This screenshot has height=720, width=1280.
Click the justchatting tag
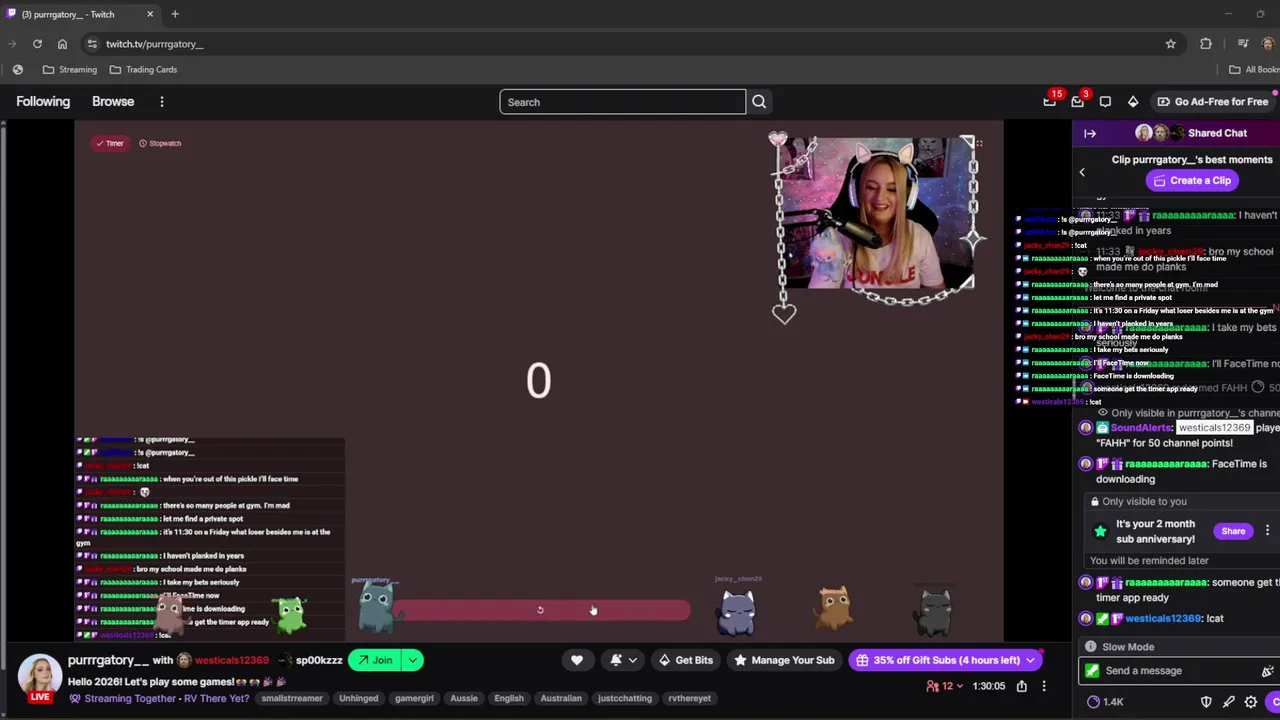pyautogui.click(x=625, y=698)
